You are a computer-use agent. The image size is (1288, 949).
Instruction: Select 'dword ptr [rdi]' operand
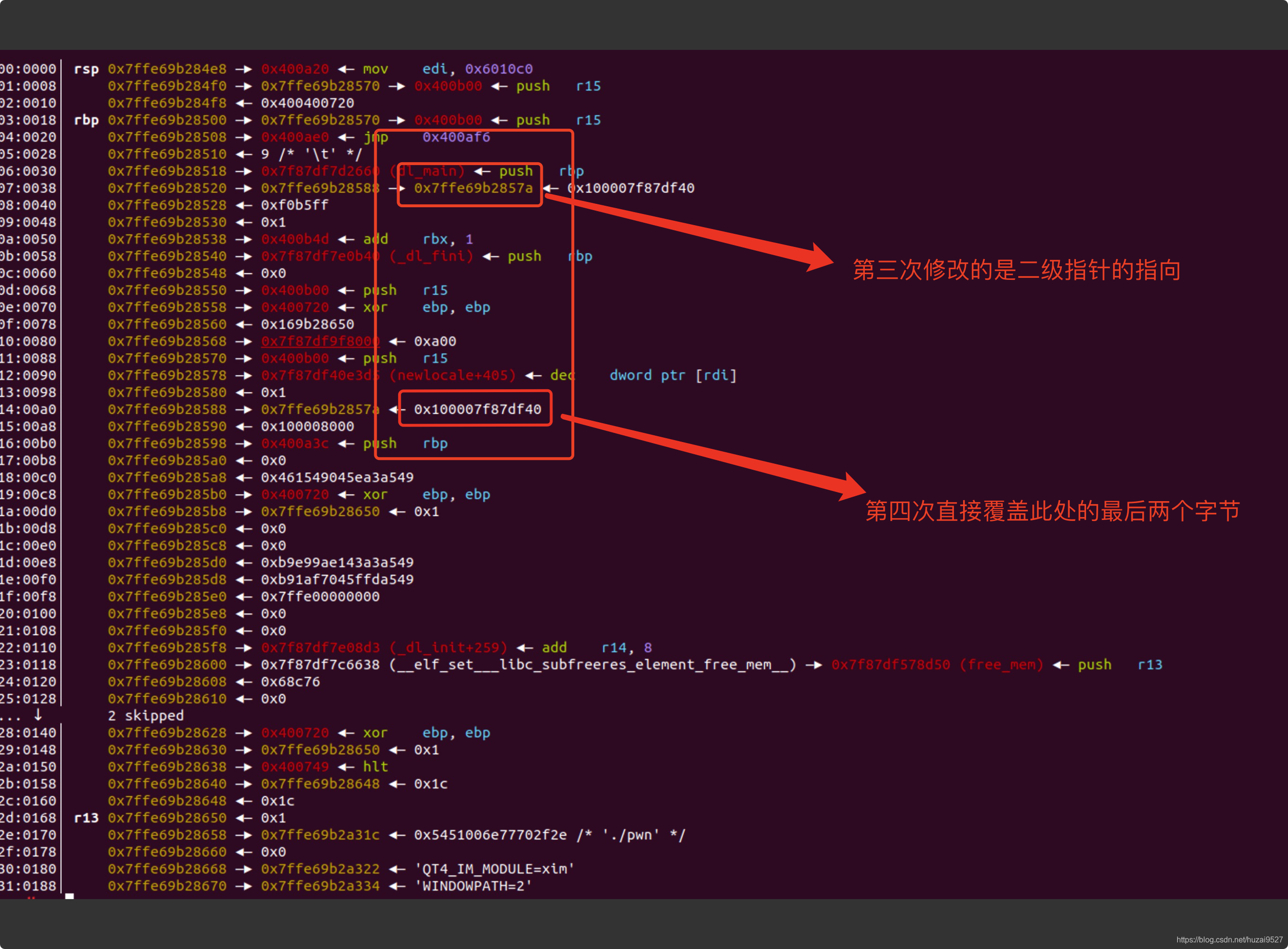[x=673, y=375]
